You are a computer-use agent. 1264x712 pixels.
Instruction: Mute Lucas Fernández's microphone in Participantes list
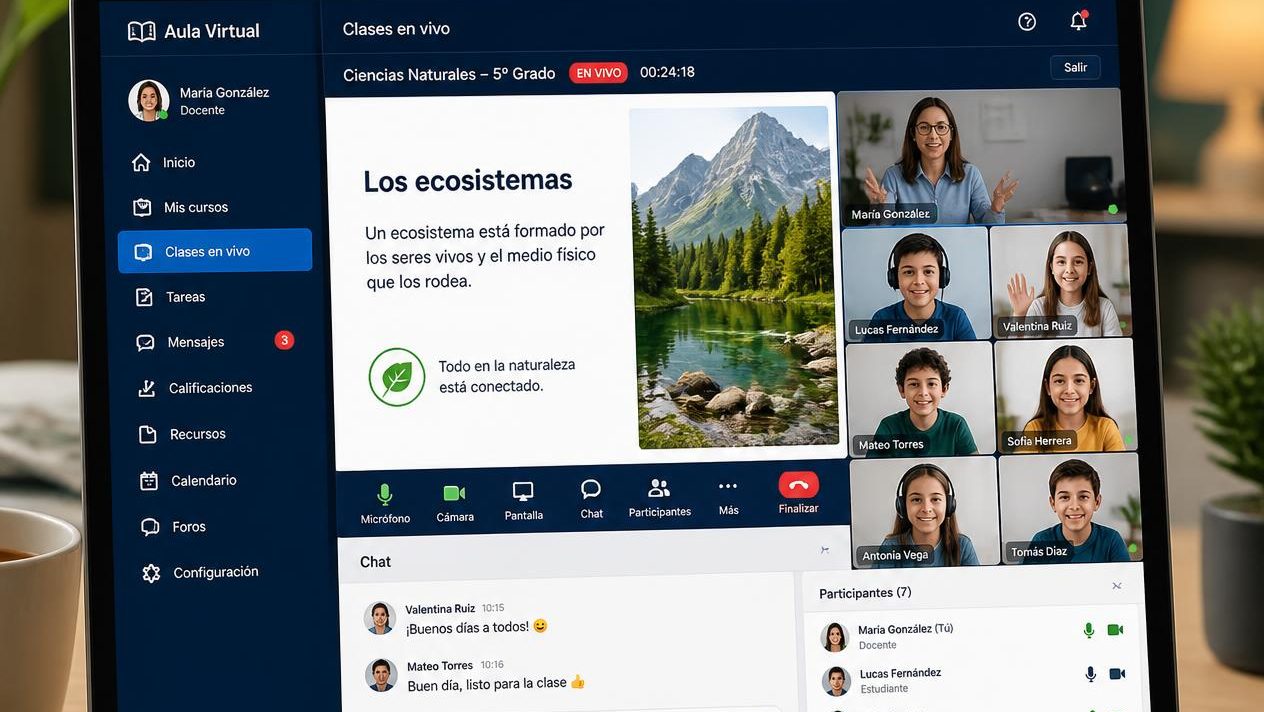tap(1091, 674)
